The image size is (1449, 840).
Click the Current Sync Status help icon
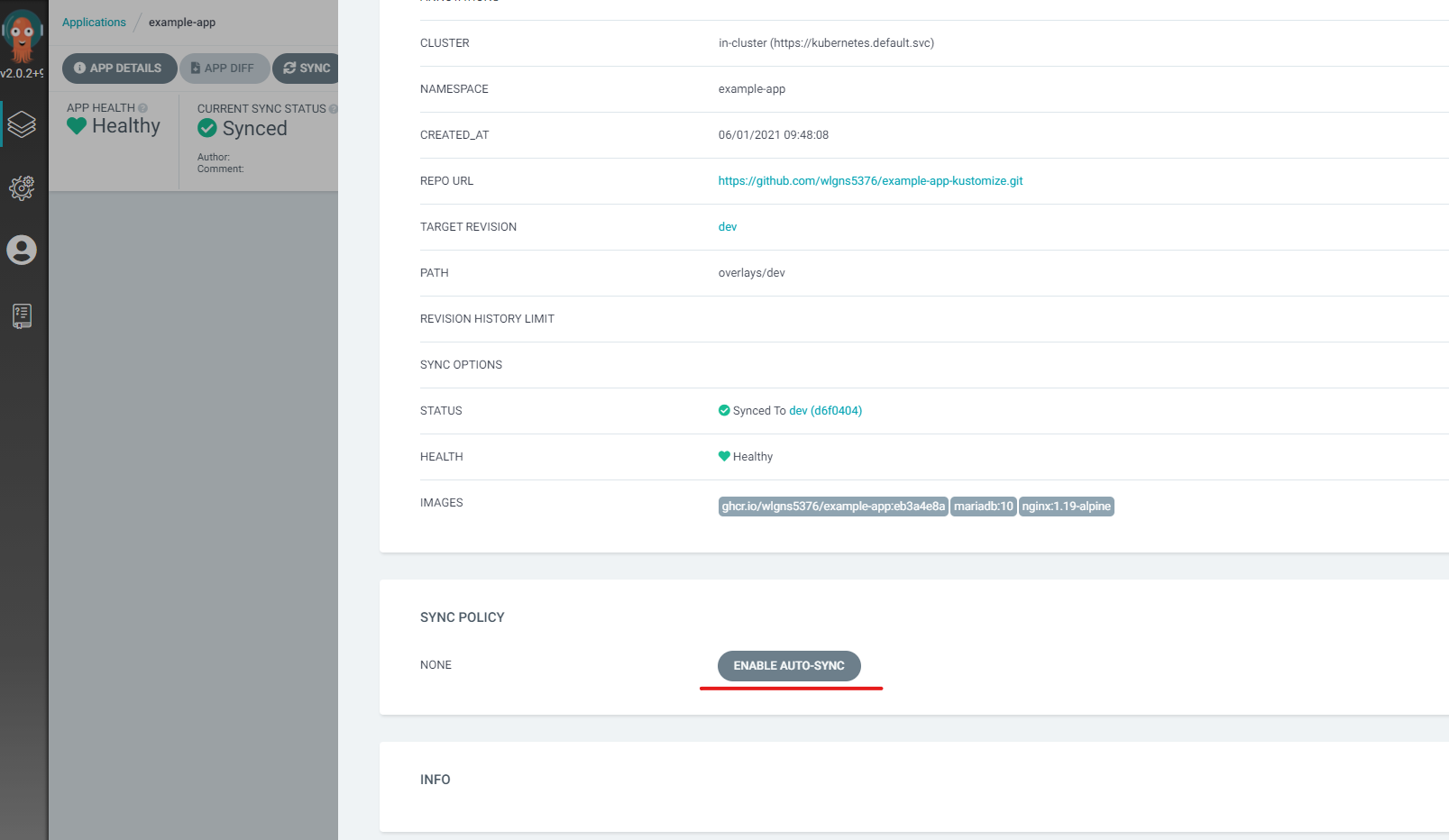(x=335, y=108)
